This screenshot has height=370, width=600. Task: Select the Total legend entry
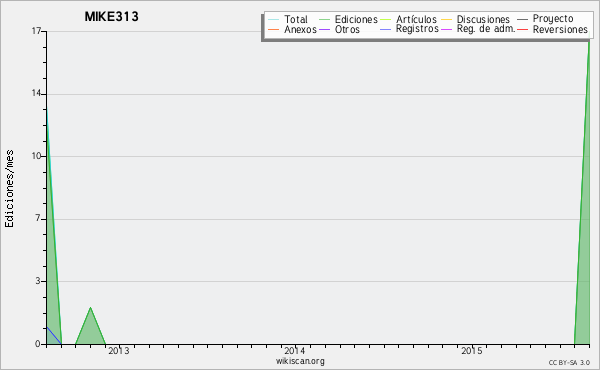296,19
